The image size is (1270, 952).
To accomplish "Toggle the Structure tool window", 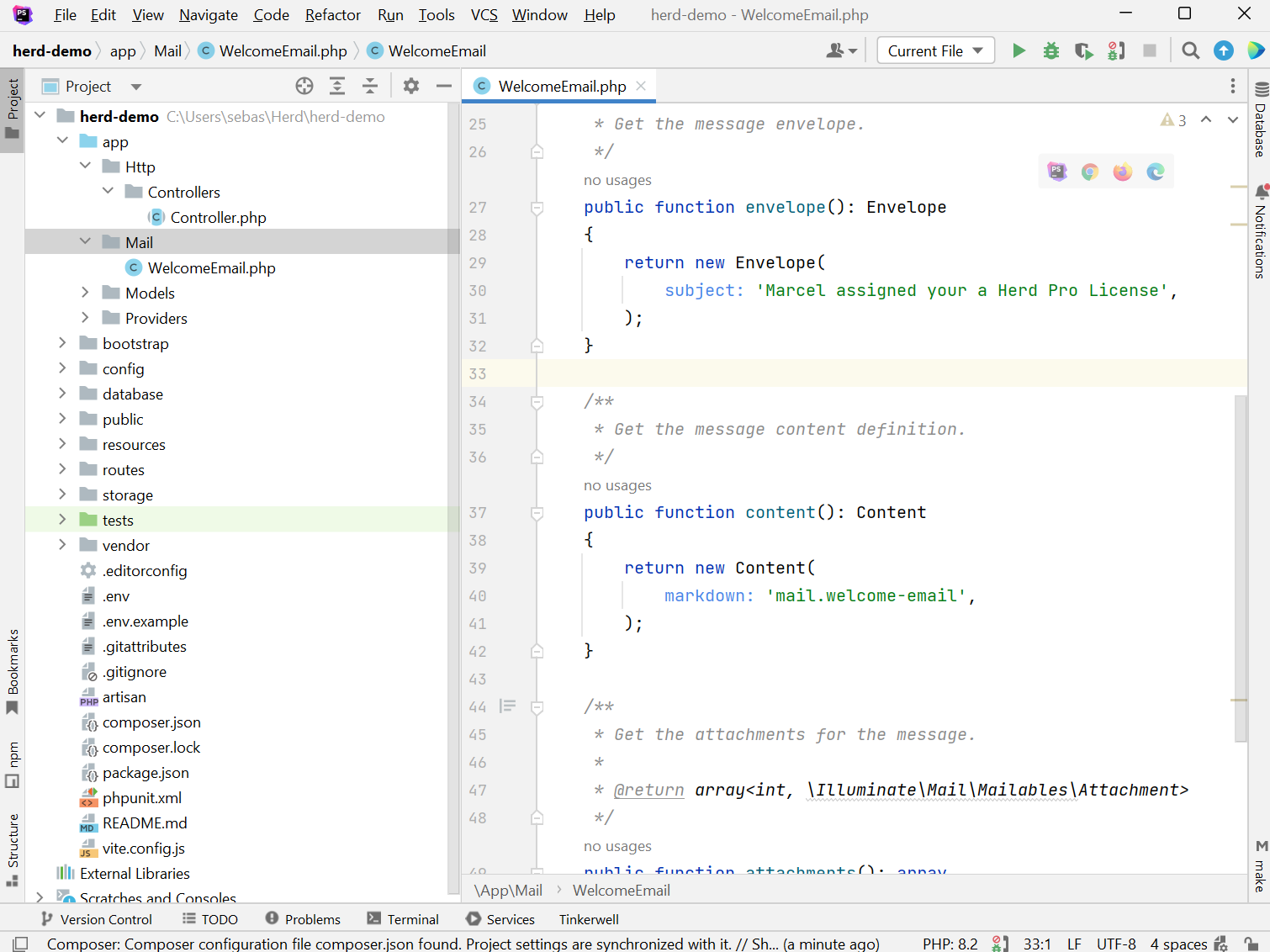I will [12, 841].
